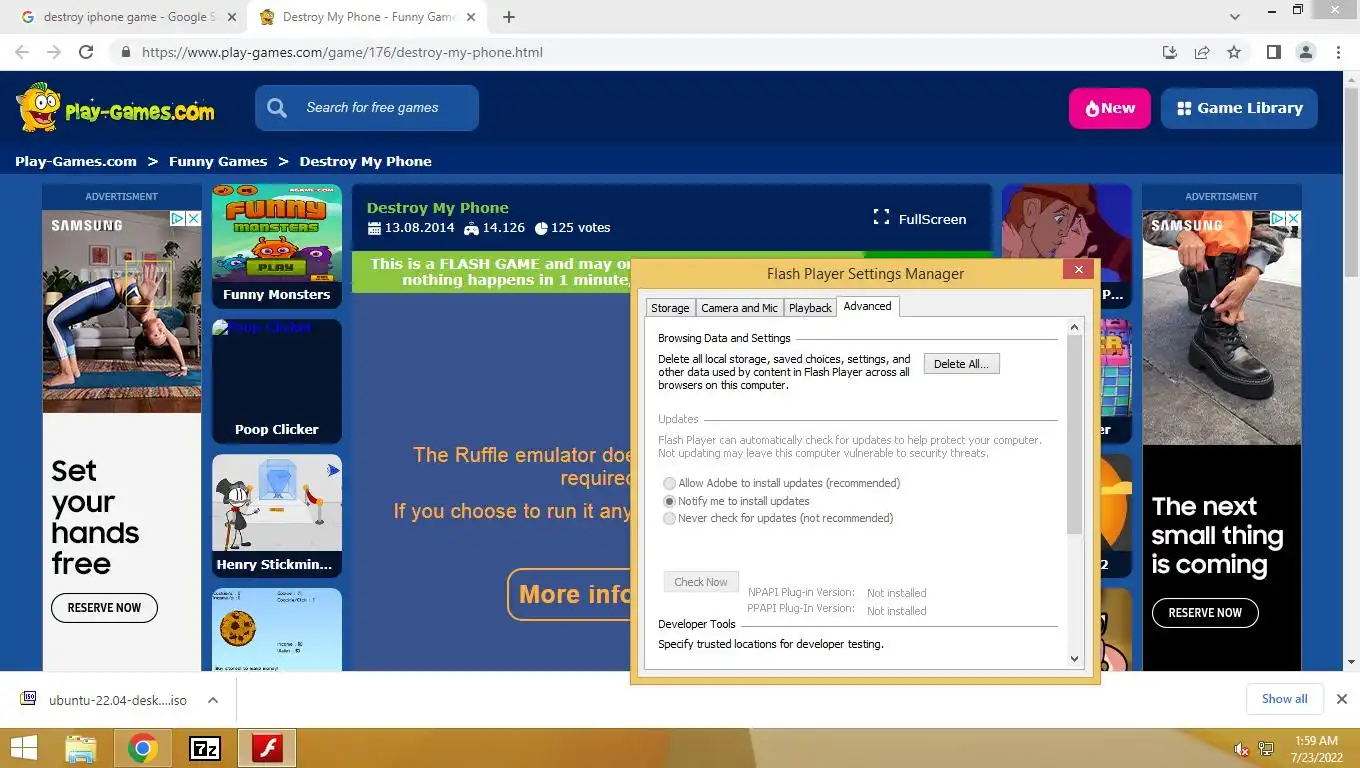Switch to the Storage tab
This screenshot has width=1360, height=768.
(670, 308)
